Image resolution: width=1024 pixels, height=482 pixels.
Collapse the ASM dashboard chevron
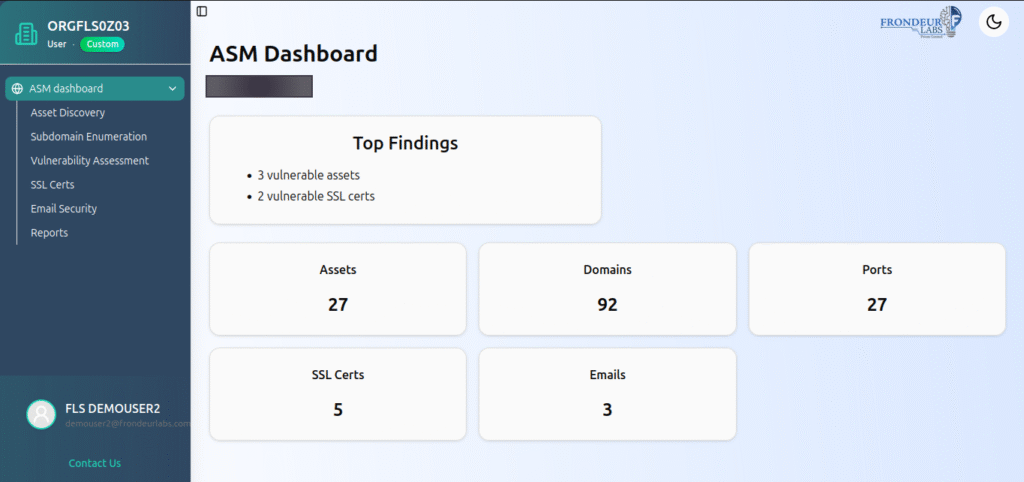click(x=172, y=89)
